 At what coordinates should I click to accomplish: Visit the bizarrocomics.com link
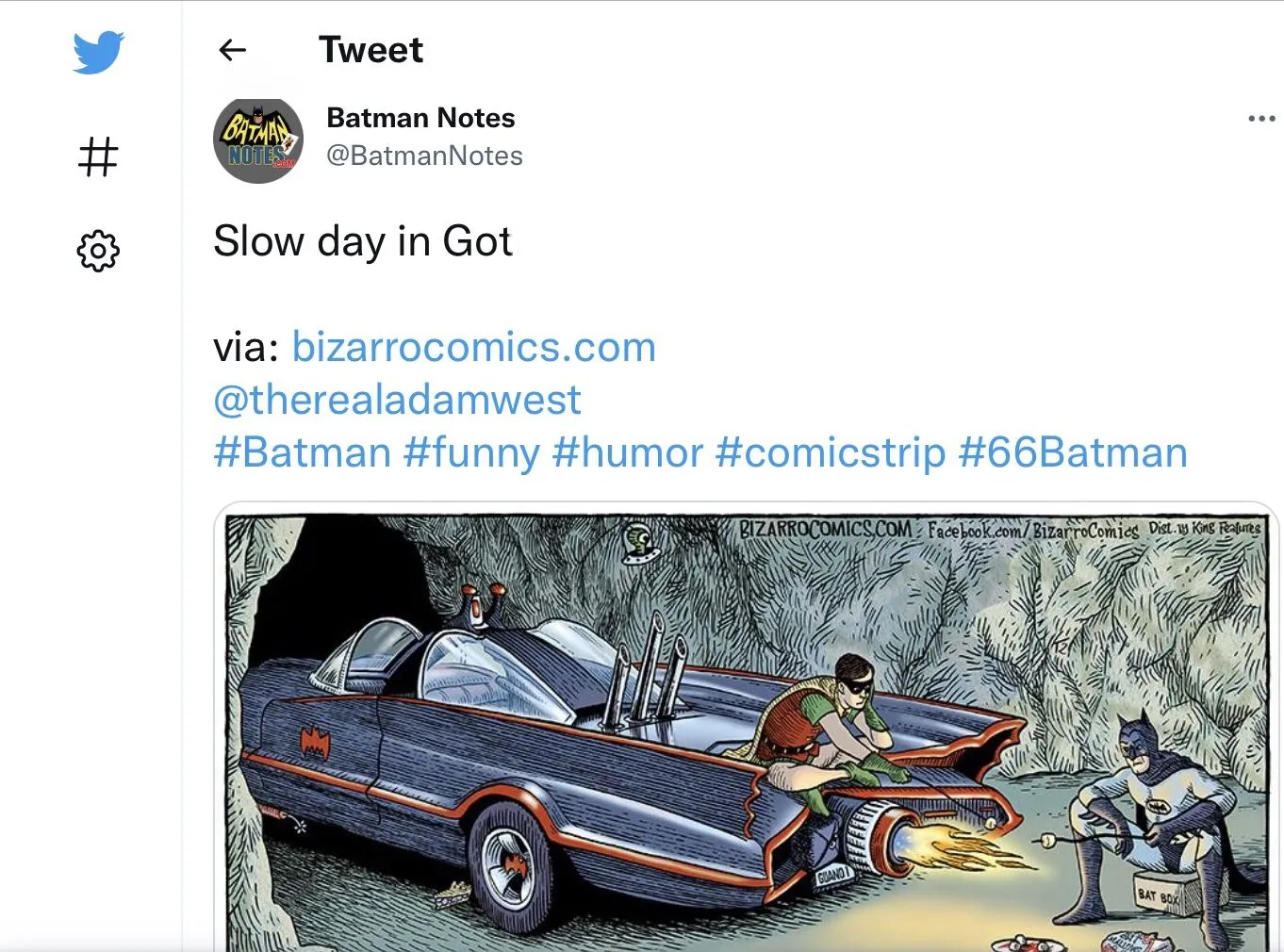coord(473,347)
